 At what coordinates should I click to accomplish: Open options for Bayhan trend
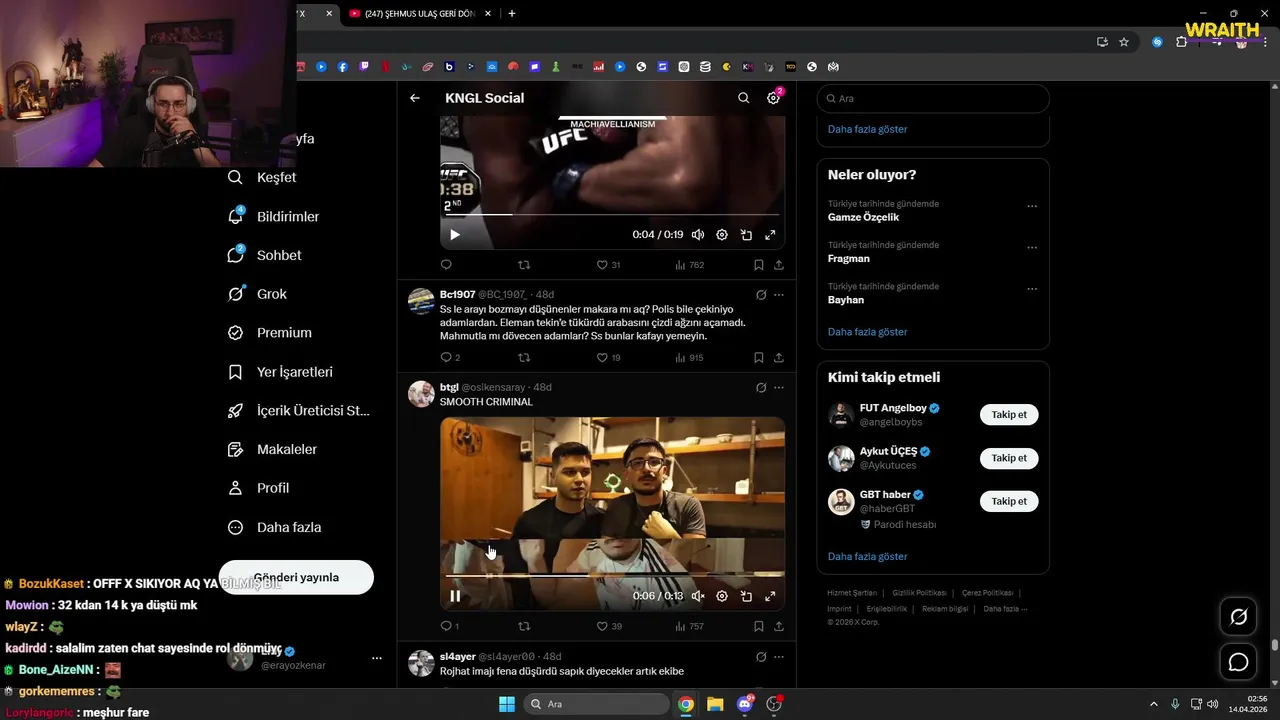1032,290
